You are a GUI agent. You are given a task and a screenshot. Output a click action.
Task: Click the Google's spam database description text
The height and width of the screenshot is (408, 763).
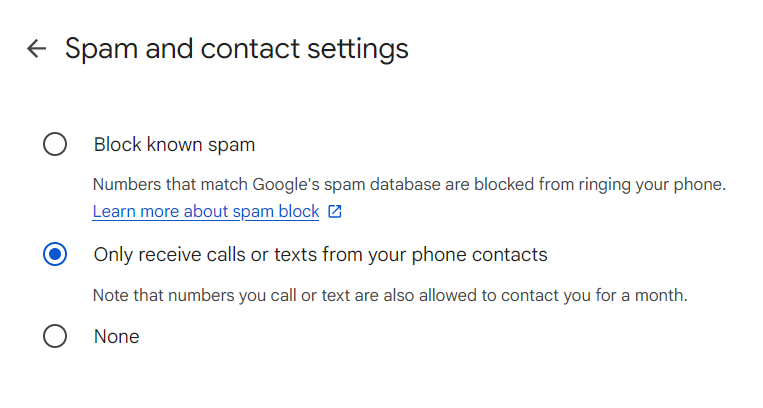(409, 185)
